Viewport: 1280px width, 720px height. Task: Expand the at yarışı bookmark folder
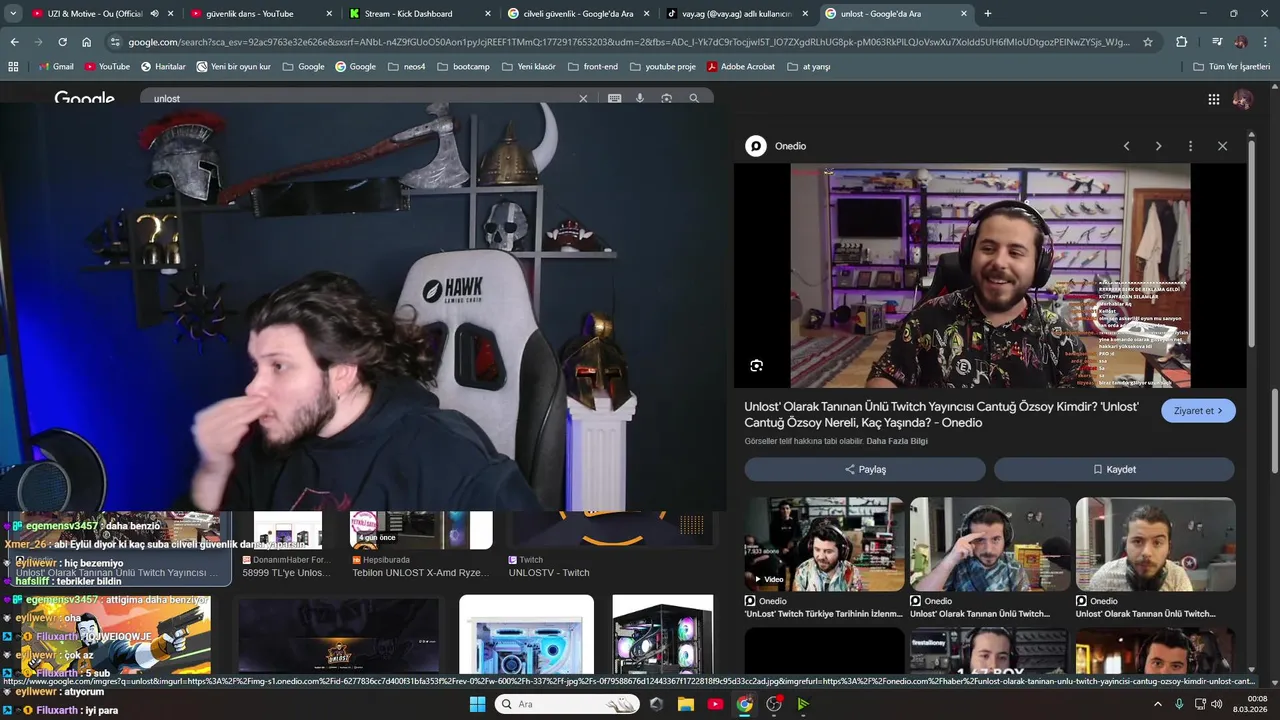click(809, 66)
